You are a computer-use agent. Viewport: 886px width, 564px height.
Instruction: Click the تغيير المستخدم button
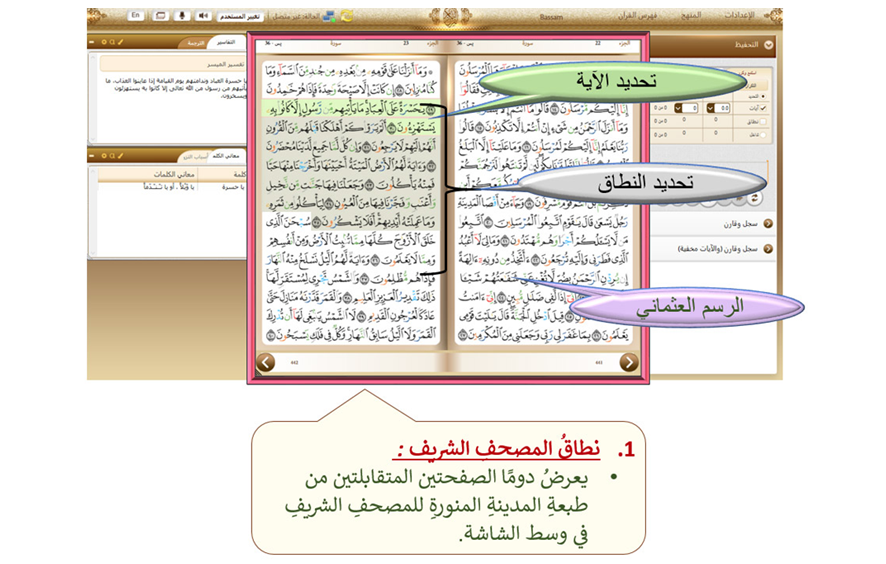pyautogui.click(x=240, y=16)
